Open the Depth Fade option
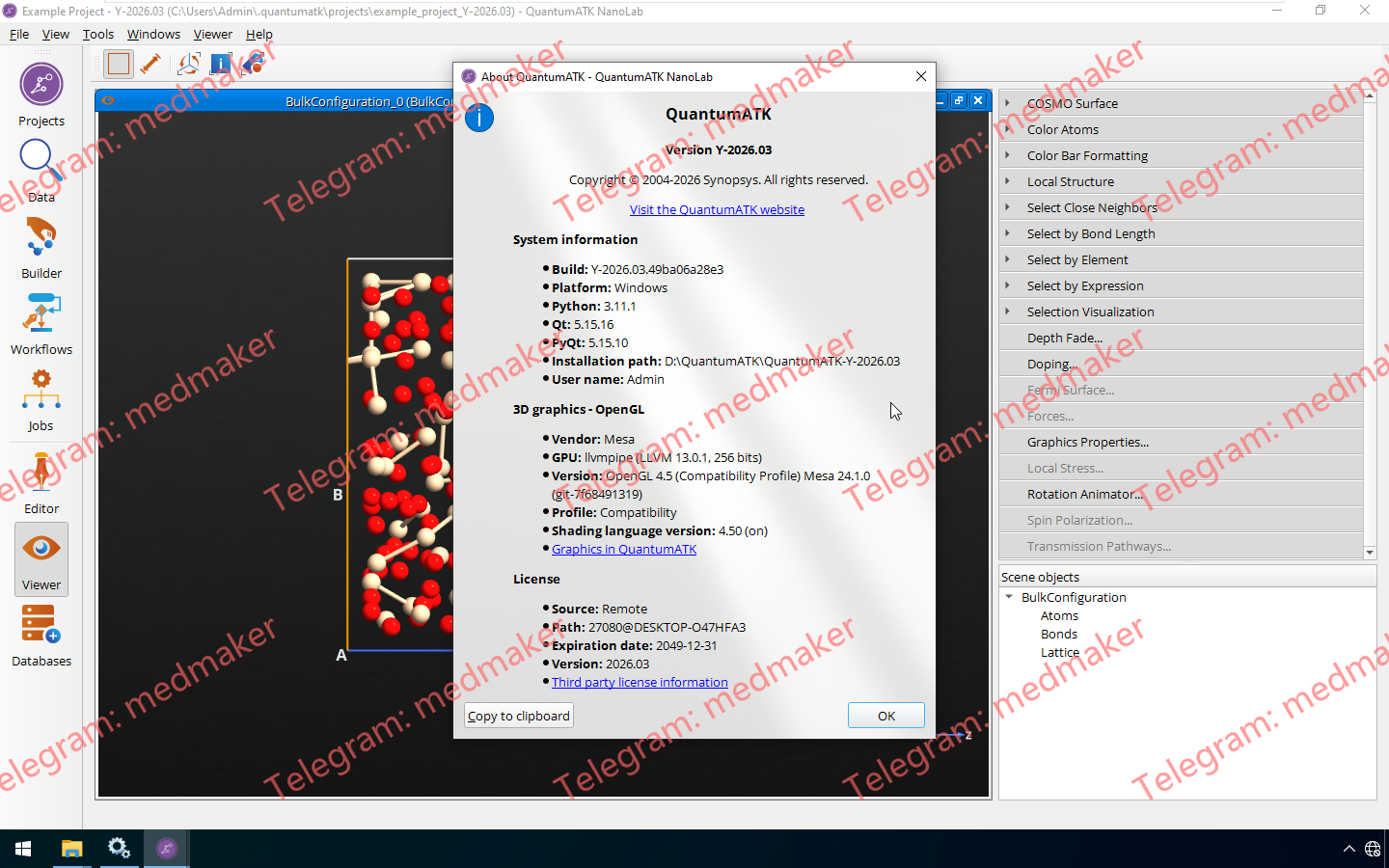 coord(1181,338)
